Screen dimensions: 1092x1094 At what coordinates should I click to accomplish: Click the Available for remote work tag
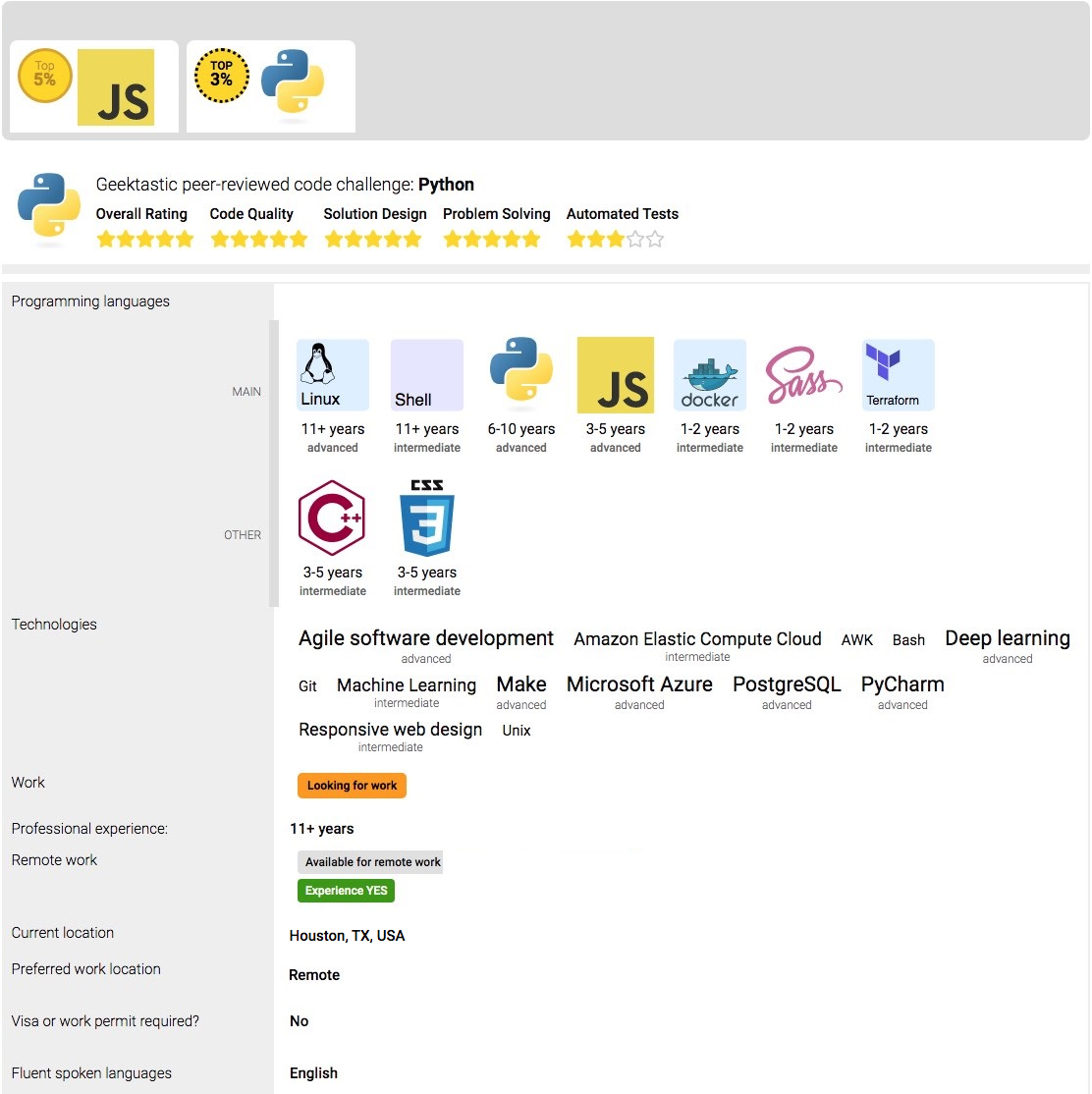click(371, 862)
